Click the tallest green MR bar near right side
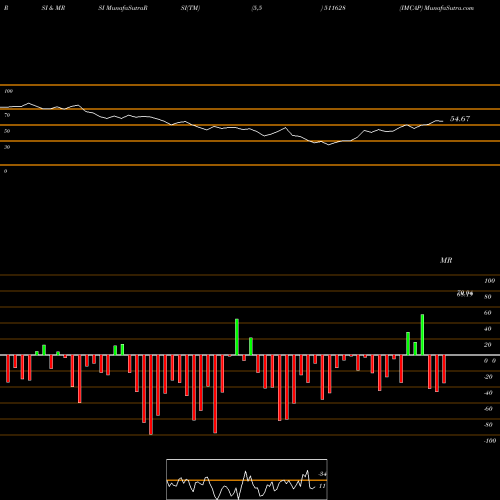The image size is (500, 500). pyautogui.click(x=422, y=335)
